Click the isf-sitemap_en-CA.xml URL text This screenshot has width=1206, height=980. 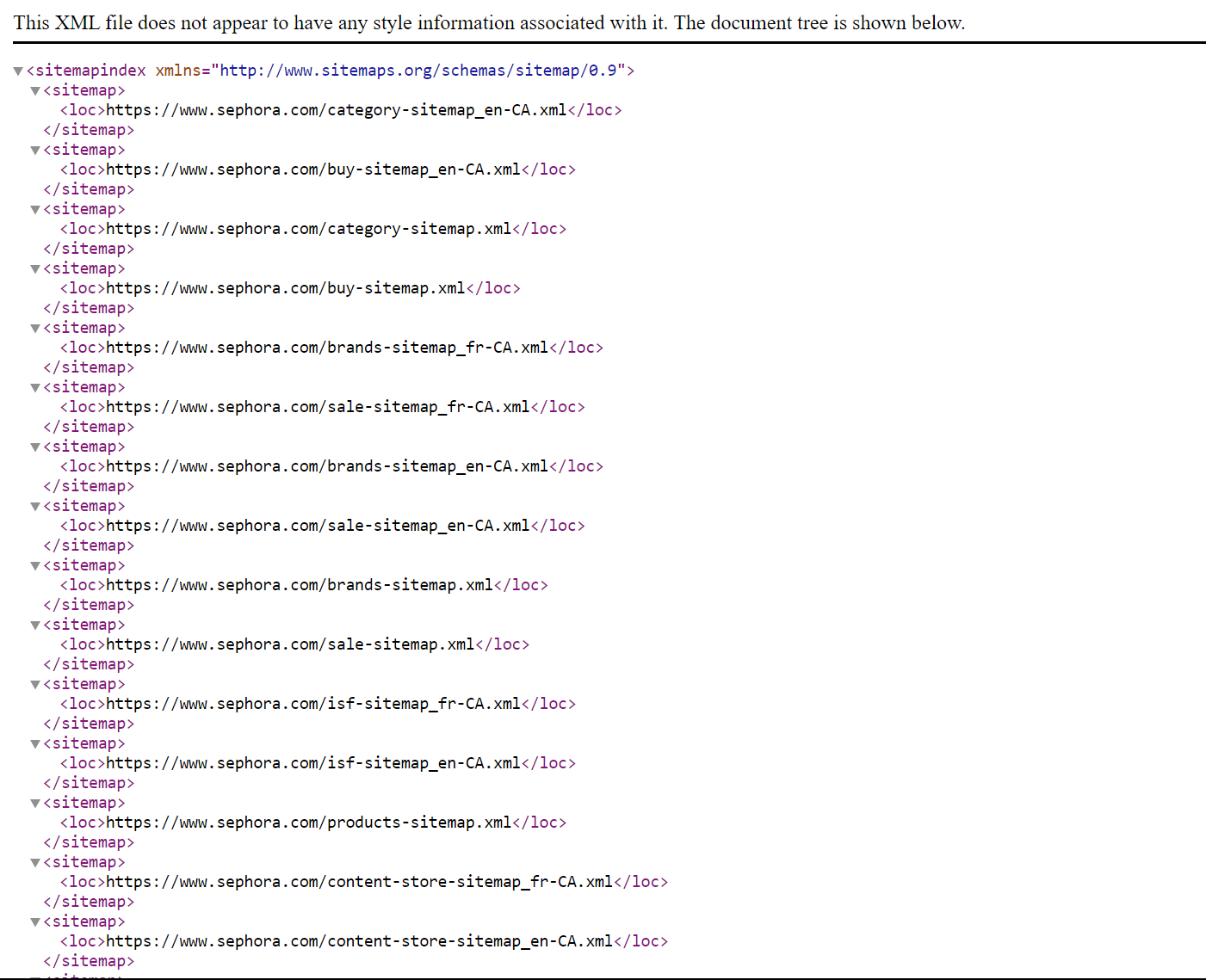pos(313,763)
